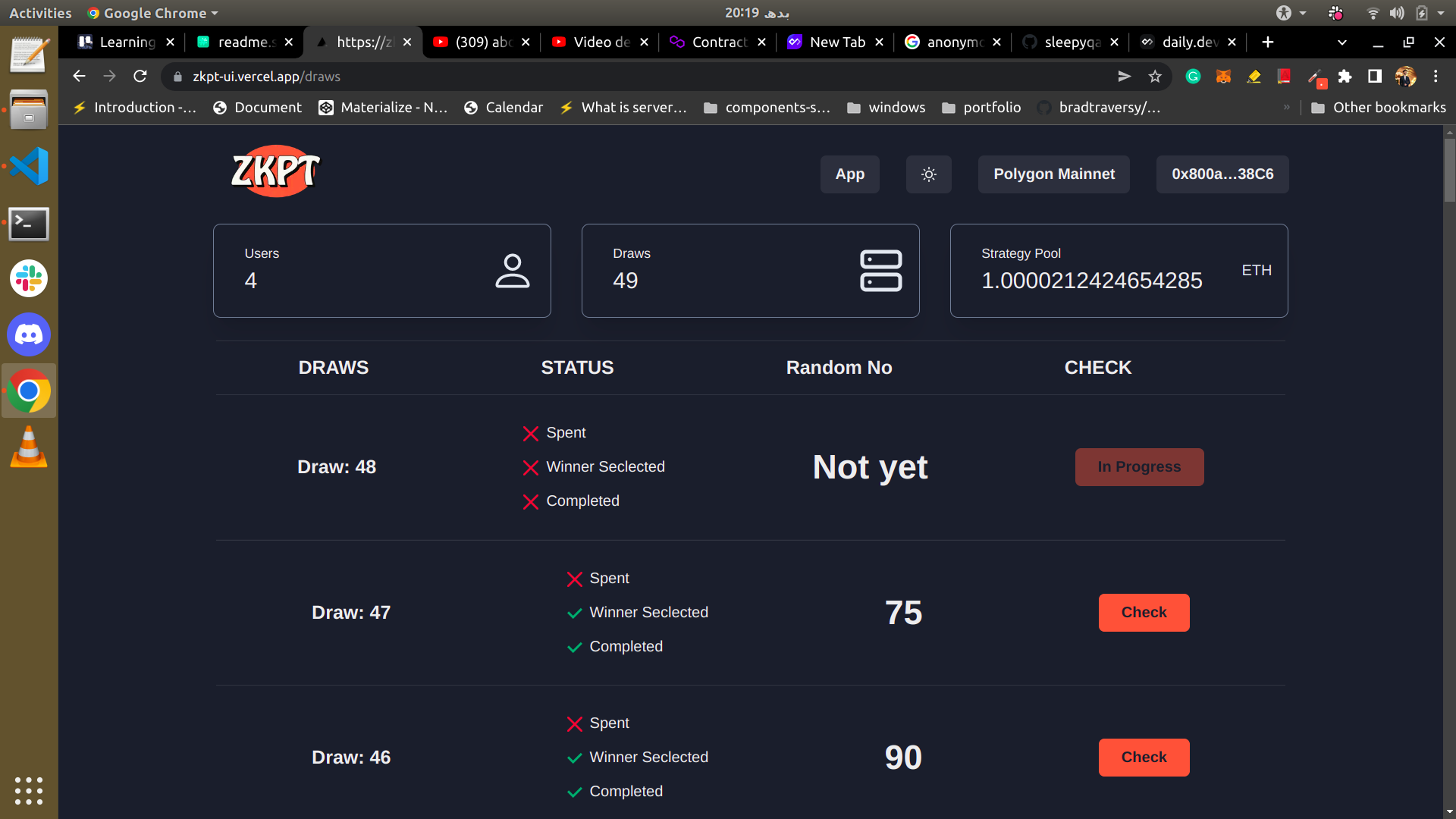The height and width of the screenshot is (819, 1456).
Task: Expand the Other bookmarks folder
Action: click(x=1379, y=107)
